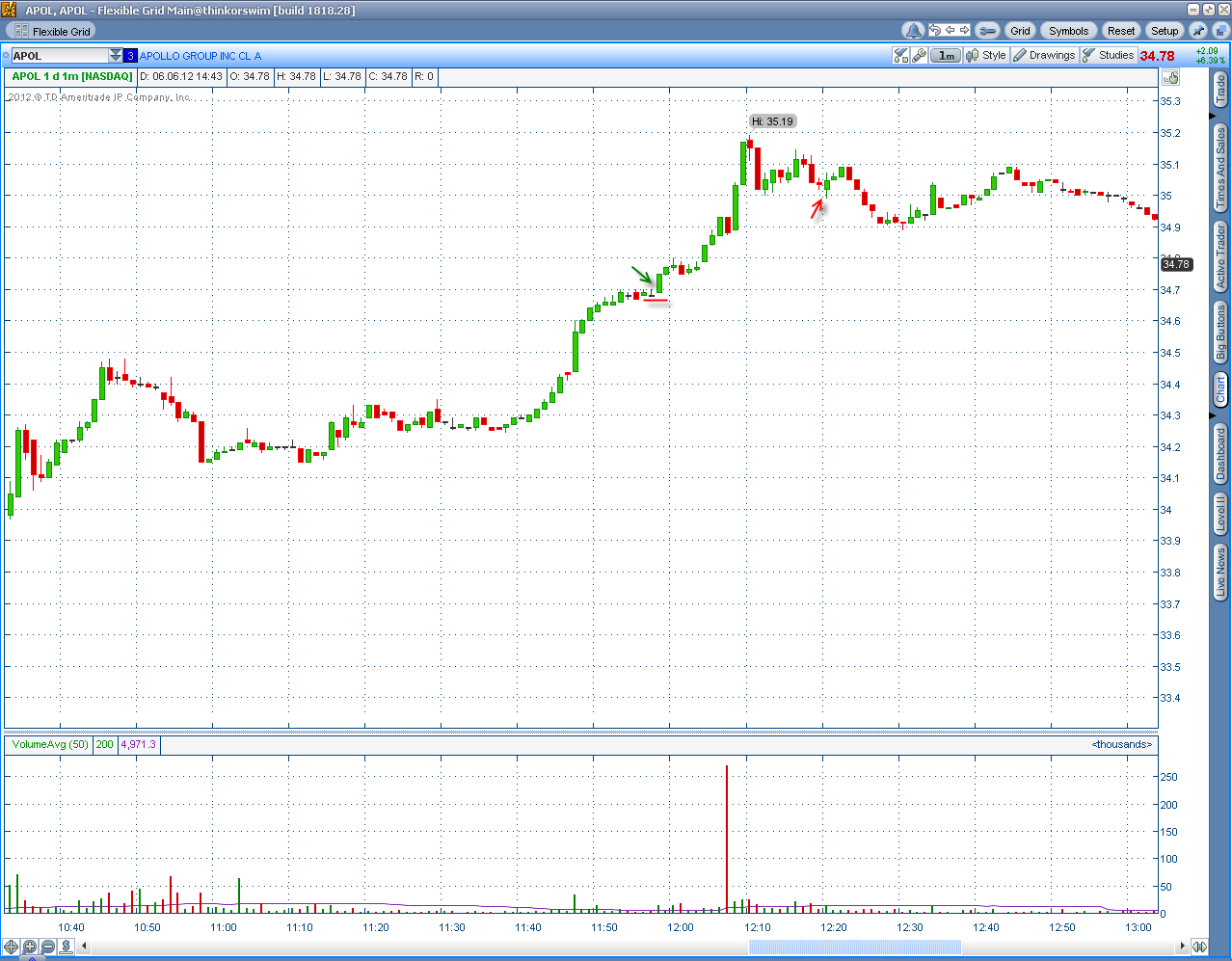
Task: Click the +2.09 net change value
Action: point(1207,51)
